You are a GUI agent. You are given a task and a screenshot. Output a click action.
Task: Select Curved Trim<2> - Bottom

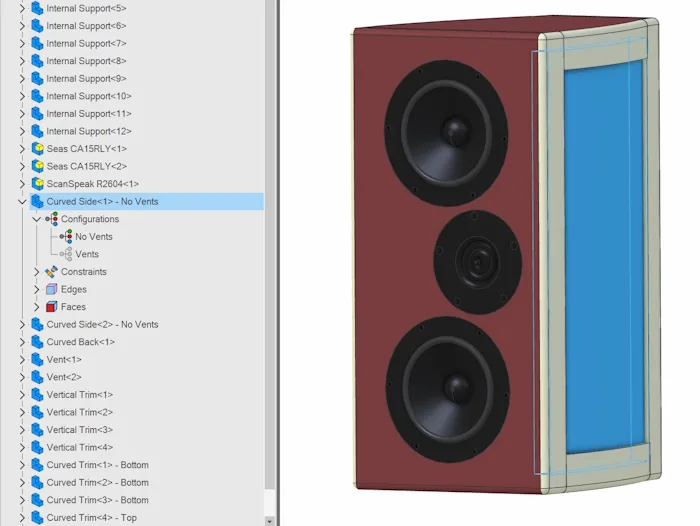[97, 482]
